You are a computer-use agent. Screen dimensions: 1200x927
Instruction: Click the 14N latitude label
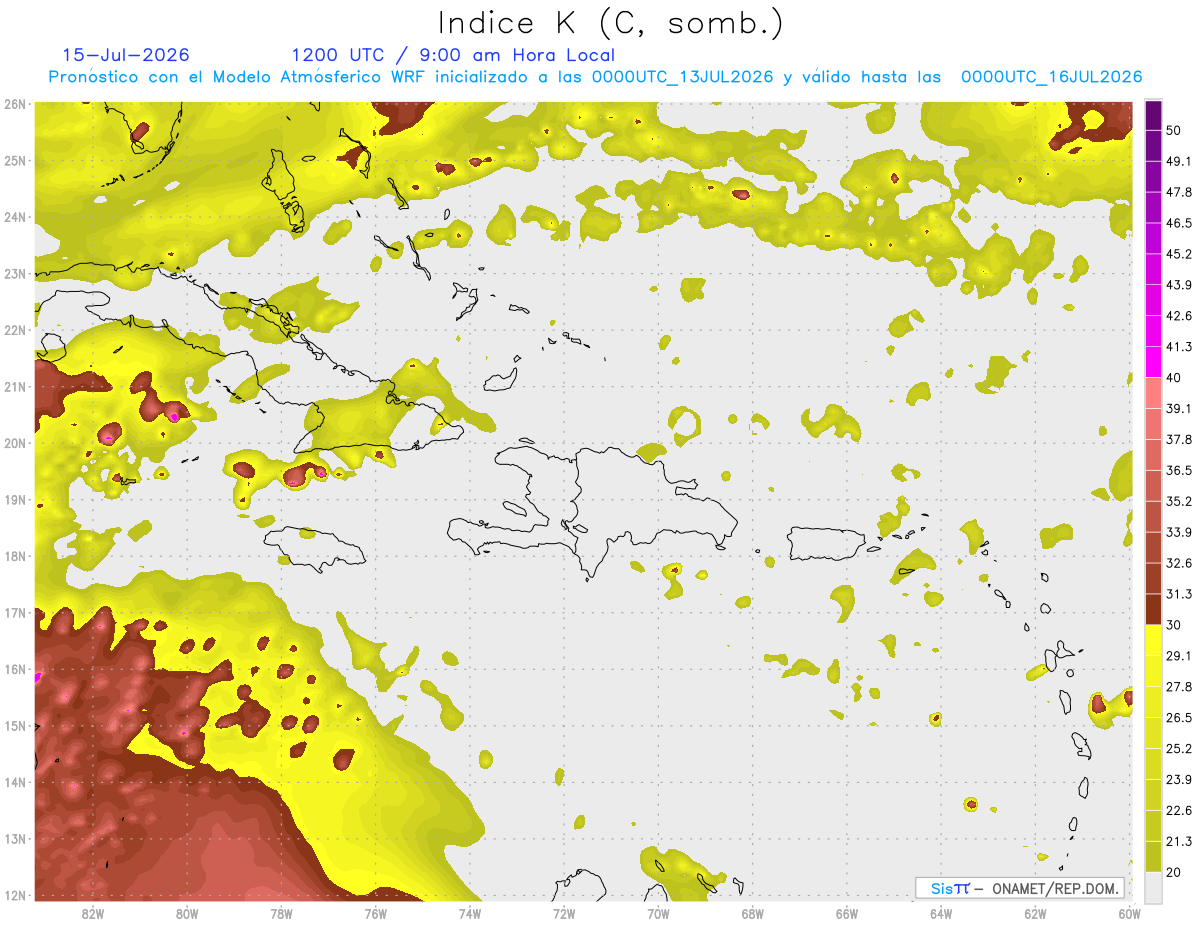click(14, 782)
